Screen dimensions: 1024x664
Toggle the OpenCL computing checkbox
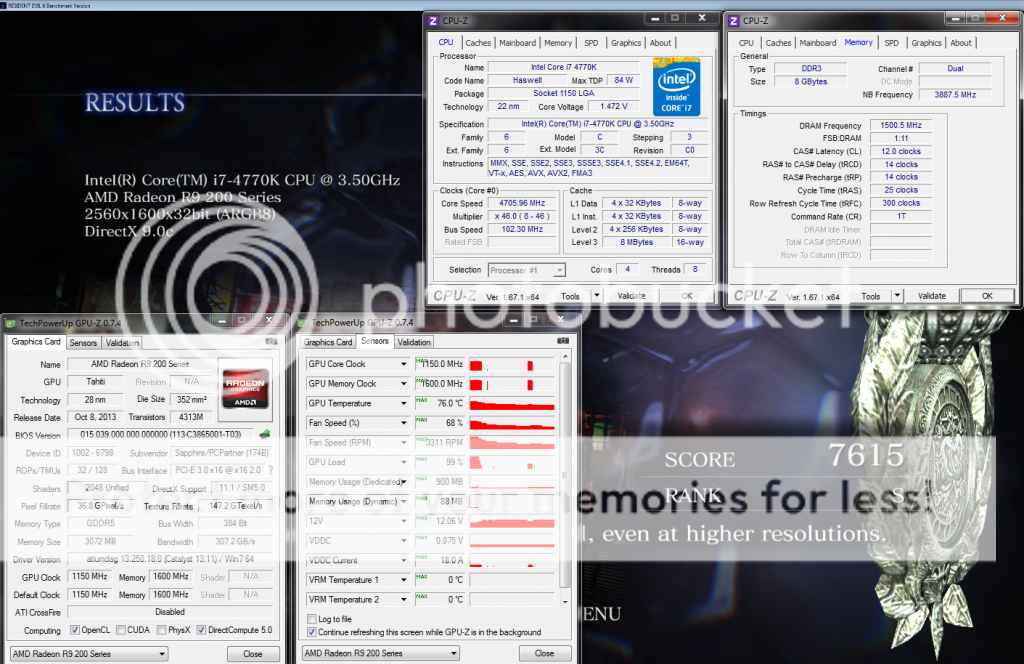(75, 631)
